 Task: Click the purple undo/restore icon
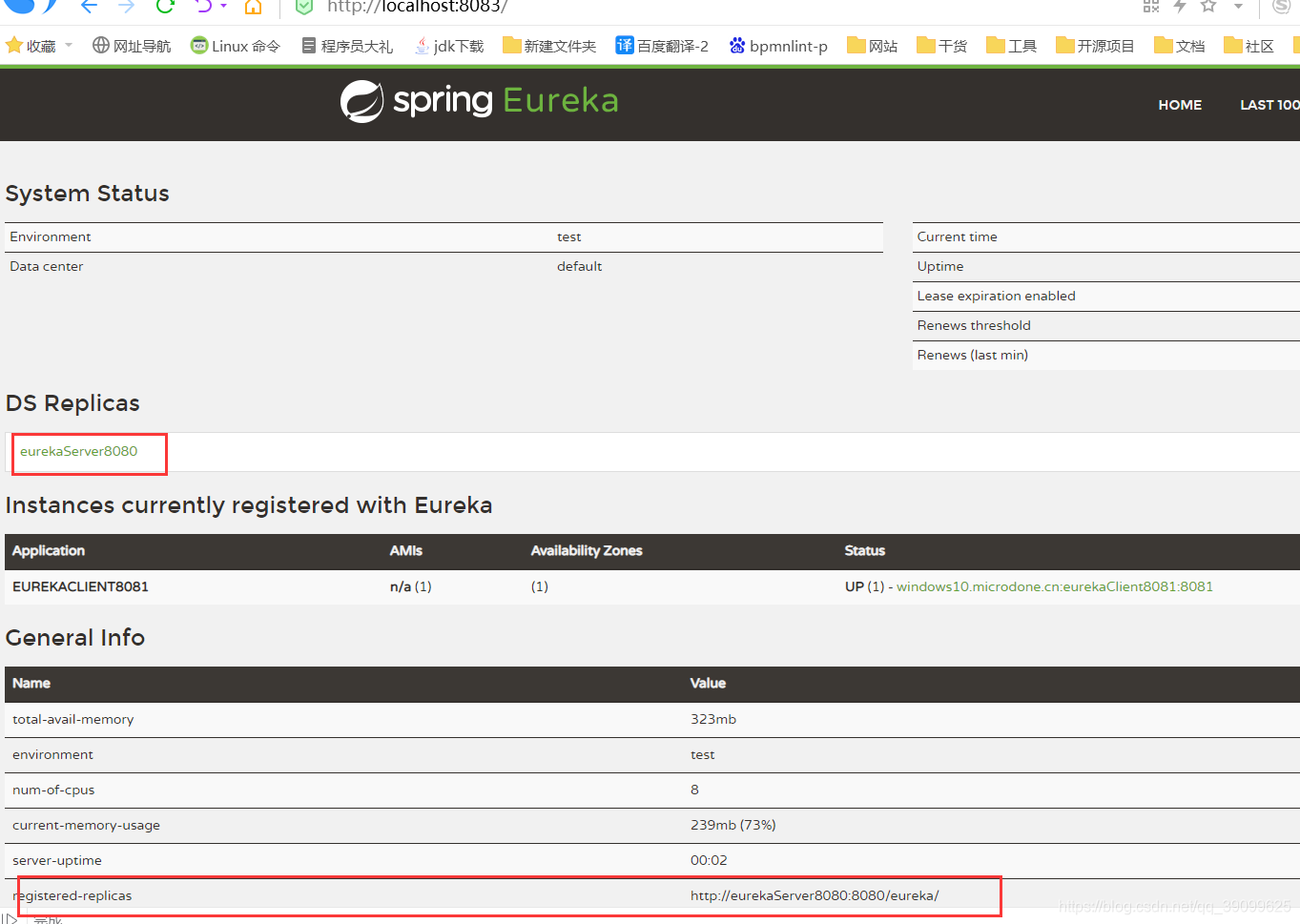[203, 6]
